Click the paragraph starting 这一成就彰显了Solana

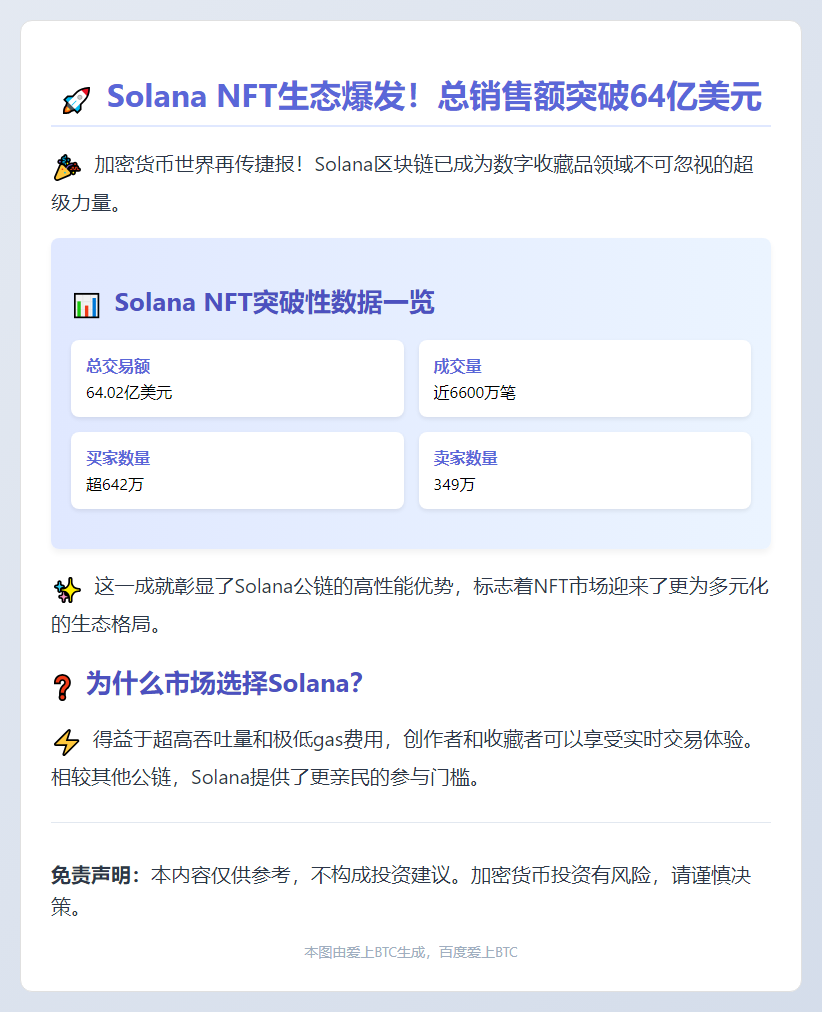410,605
